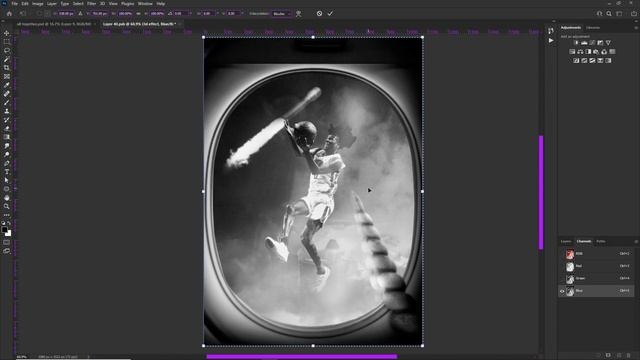The width and height of the screenshot is (640, 360).
Task: Open the search icon at top right
Action: pyautogui.click(x=609, y=13)
